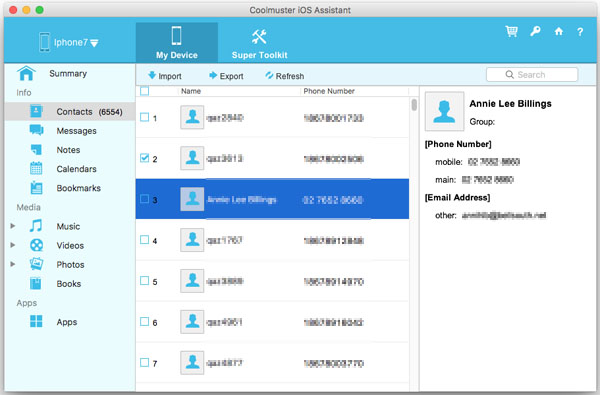Click the Export button
This screenshot has width=600, height=395.
226,76
